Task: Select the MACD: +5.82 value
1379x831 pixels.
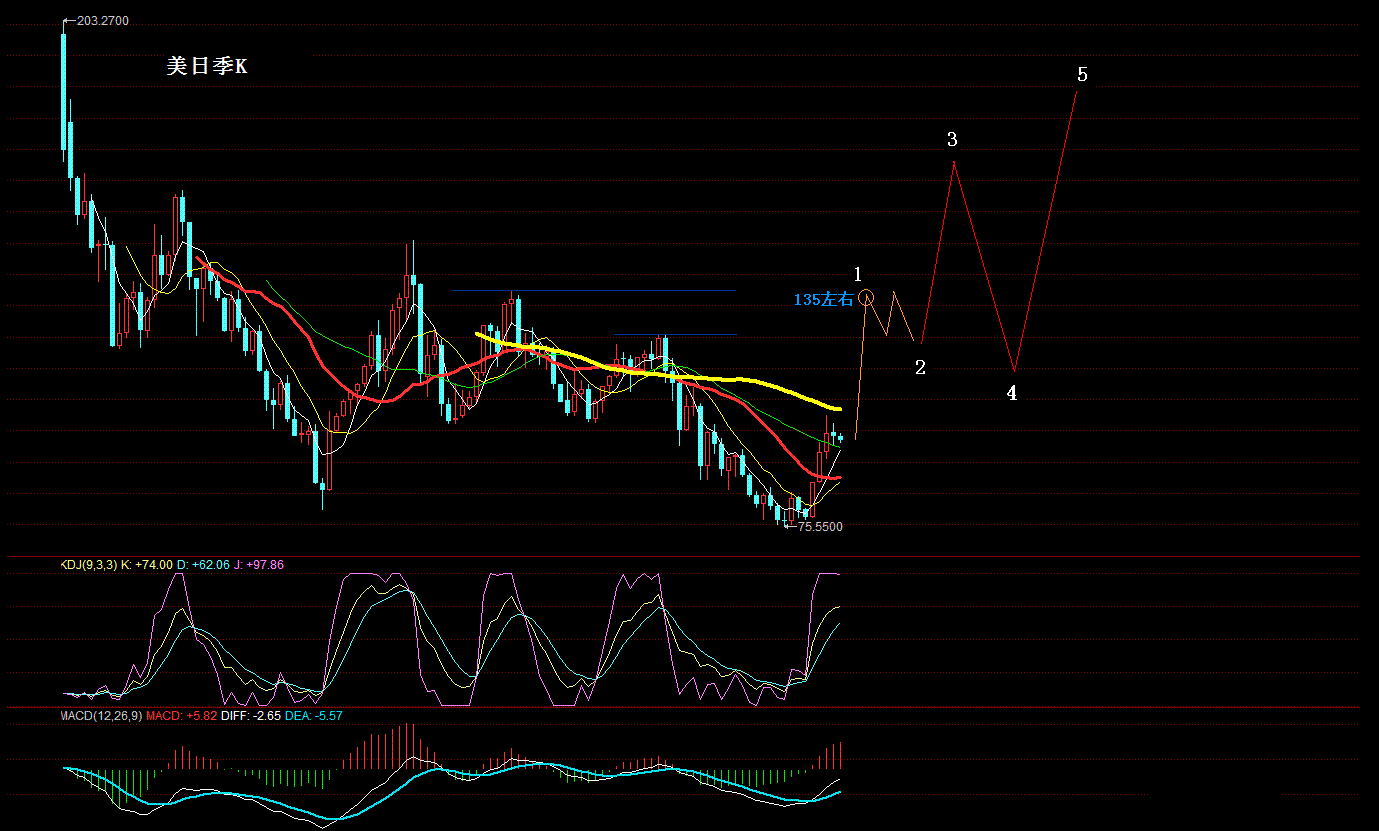Action: pyautogui.click(x=182, y=716)
